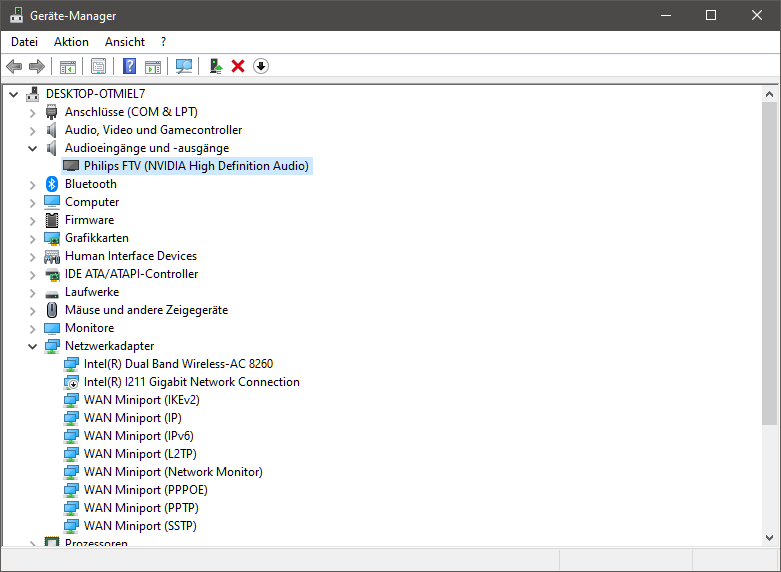The image size is (781, 572).
Task: Collapse Audioeingänge und -ausgänge category
Action: tap(33, 148)
